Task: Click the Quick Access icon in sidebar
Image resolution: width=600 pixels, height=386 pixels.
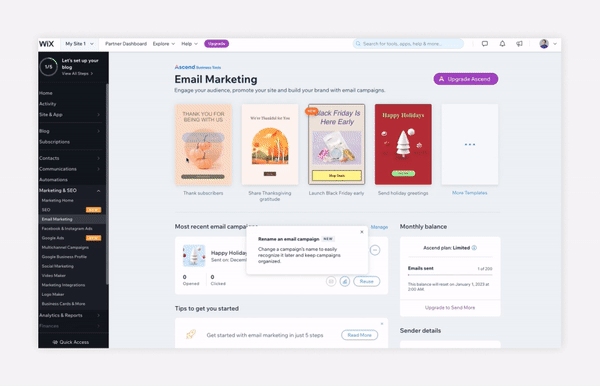Action: pos(55,342)
